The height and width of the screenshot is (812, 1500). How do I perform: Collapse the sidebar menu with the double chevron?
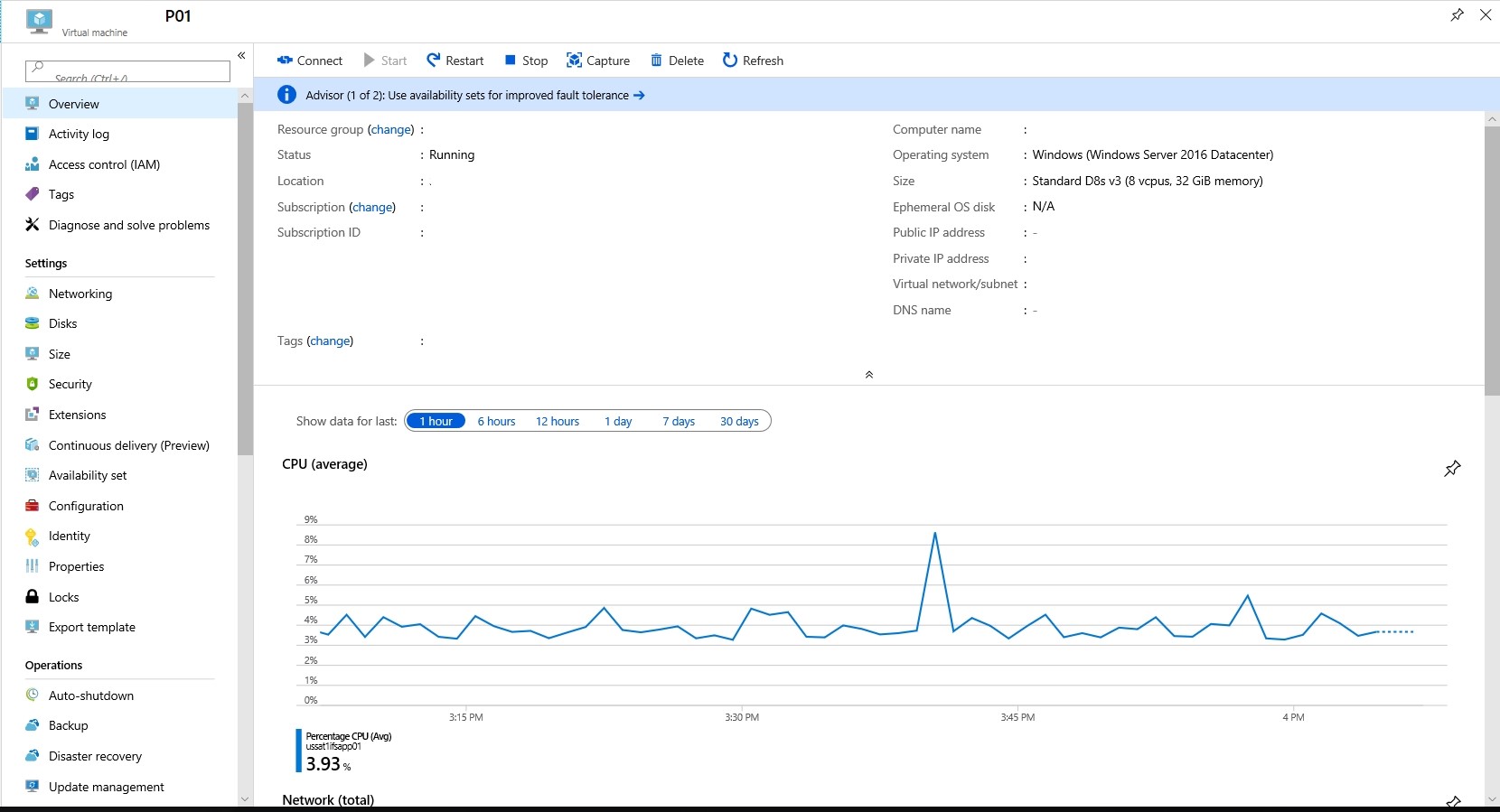point(241,56)
